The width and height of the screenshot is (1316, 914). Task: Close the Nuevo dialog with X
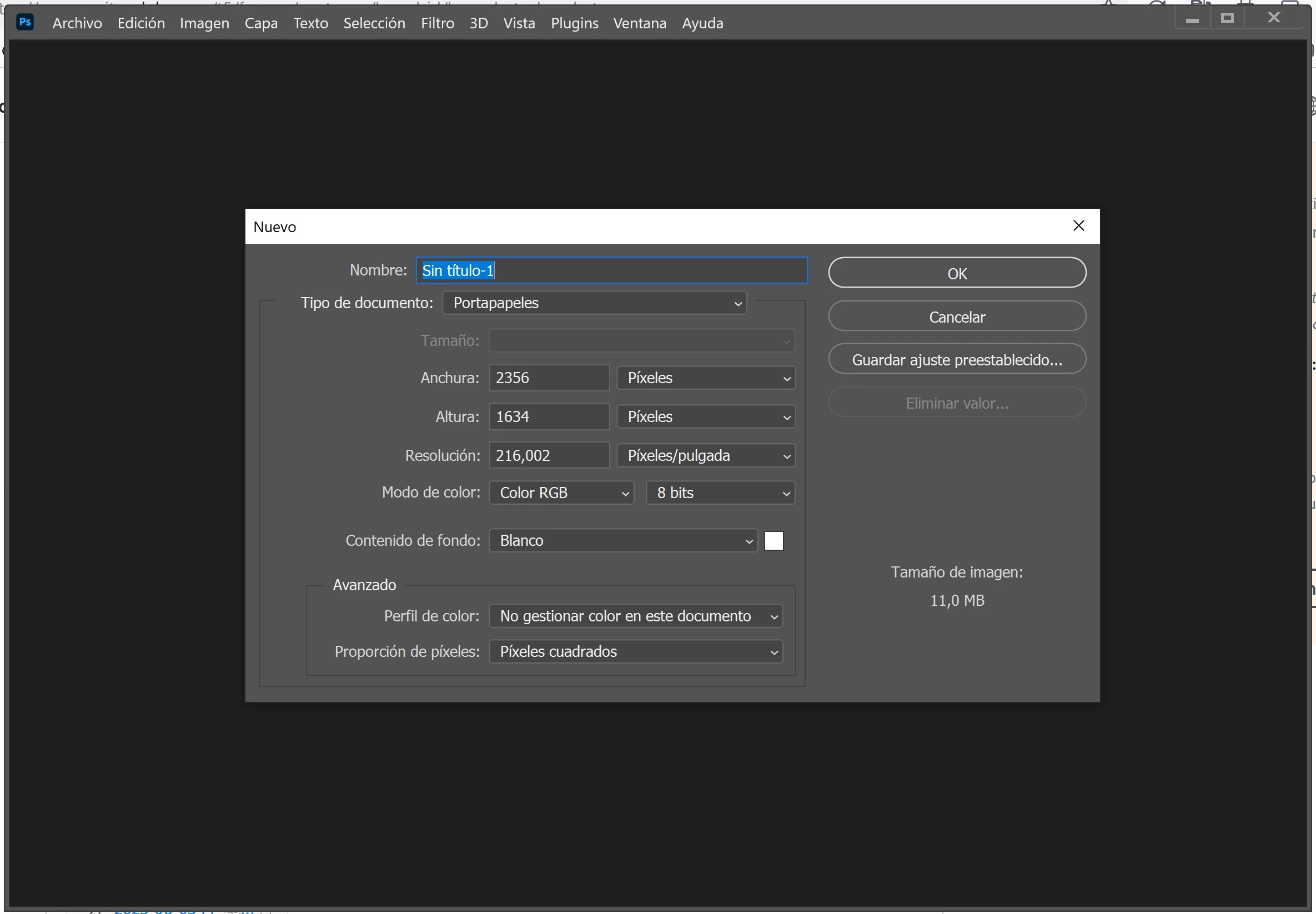pyautogui.click(x=1078, y=225)
